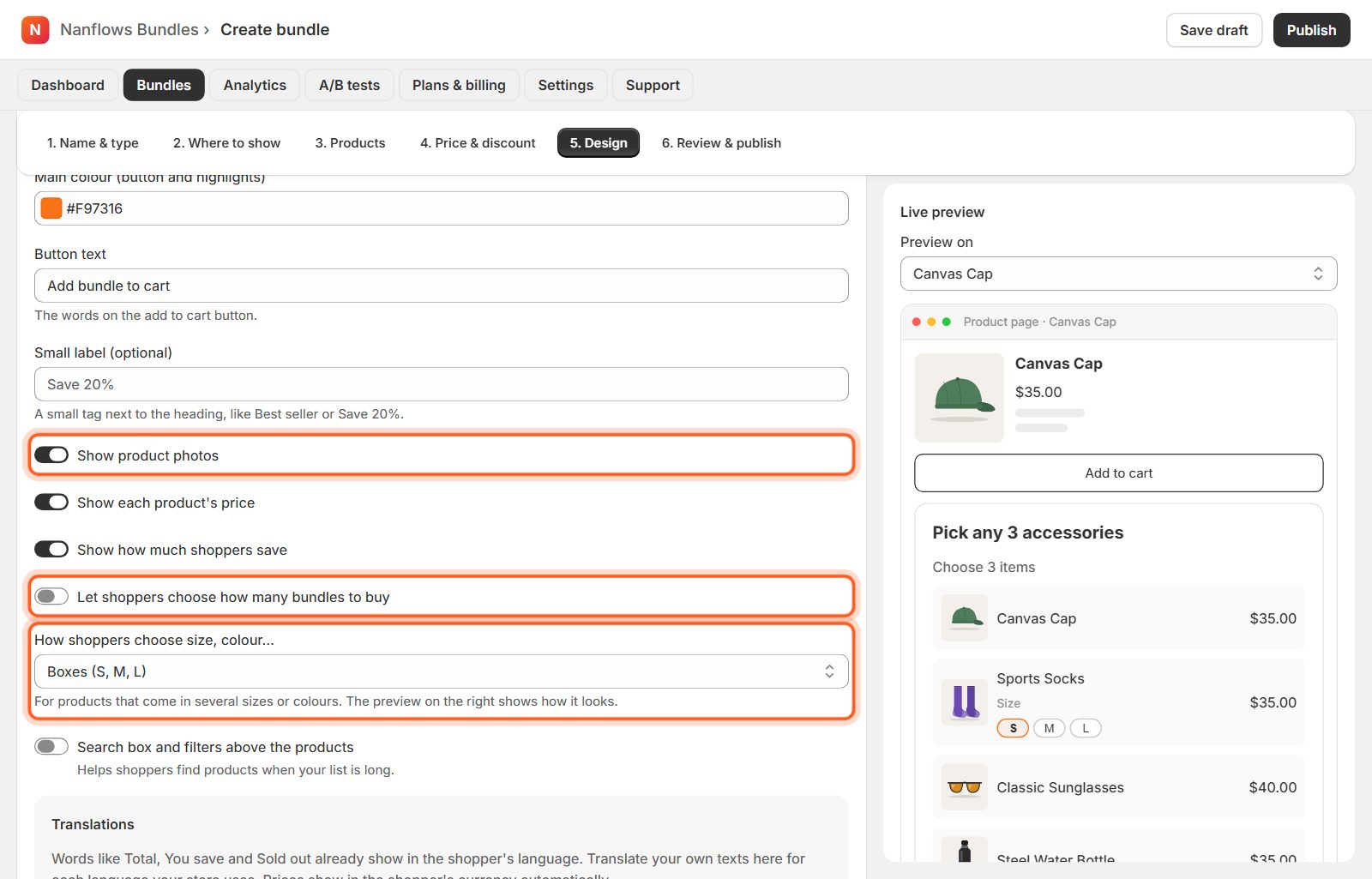
Task: Open Plans & billing tab
Action: (x=459, y=85)
